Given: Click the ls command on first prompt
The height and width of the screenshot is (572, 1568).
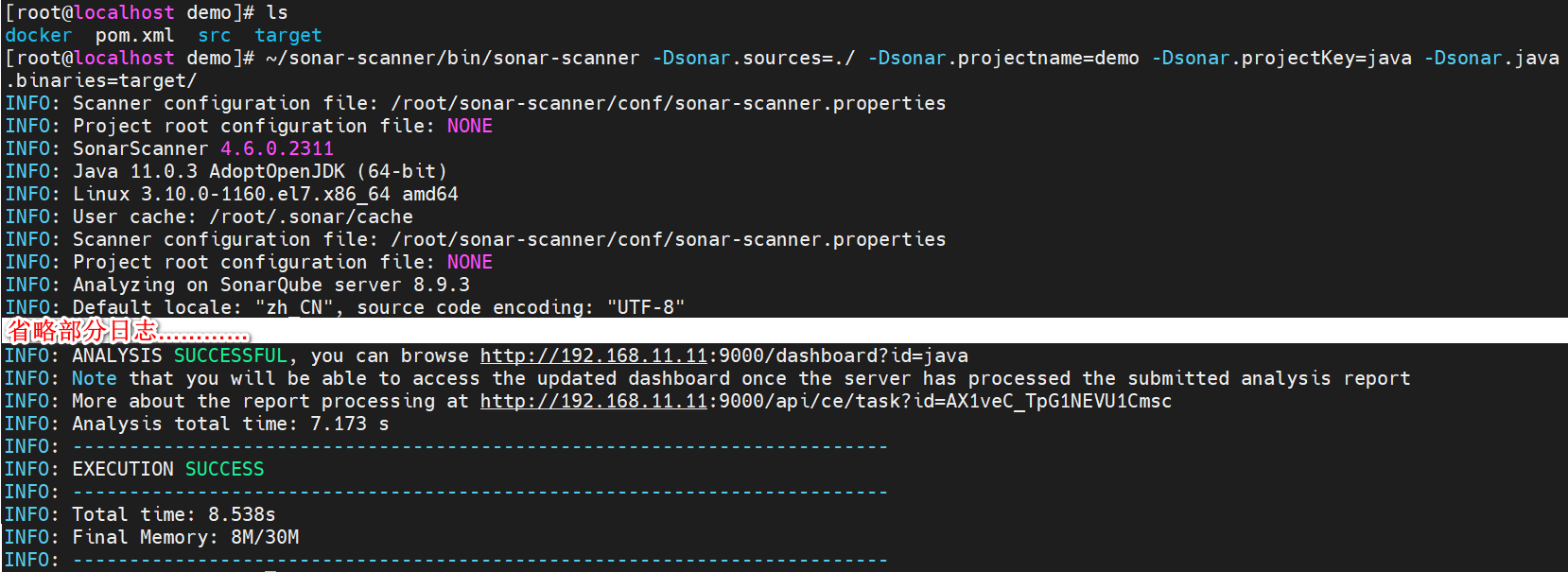Looking at the screenshot, I should click(276, 12).
